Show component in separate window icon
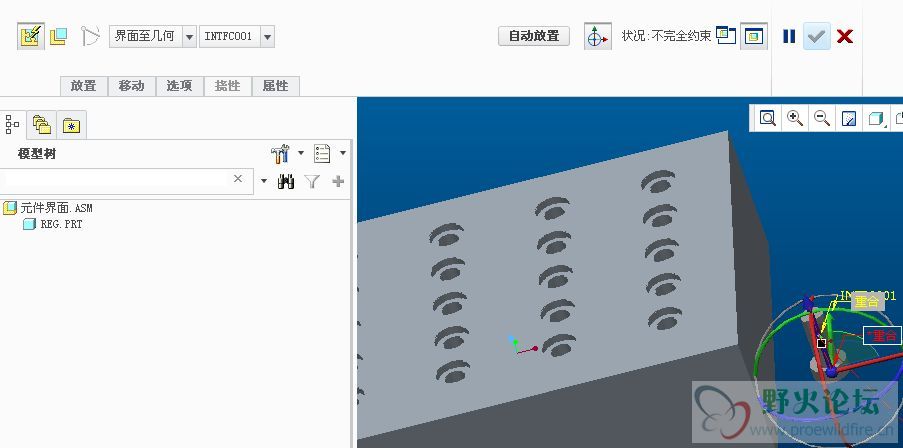The image size is (903, 448). [x=726, y=36]
